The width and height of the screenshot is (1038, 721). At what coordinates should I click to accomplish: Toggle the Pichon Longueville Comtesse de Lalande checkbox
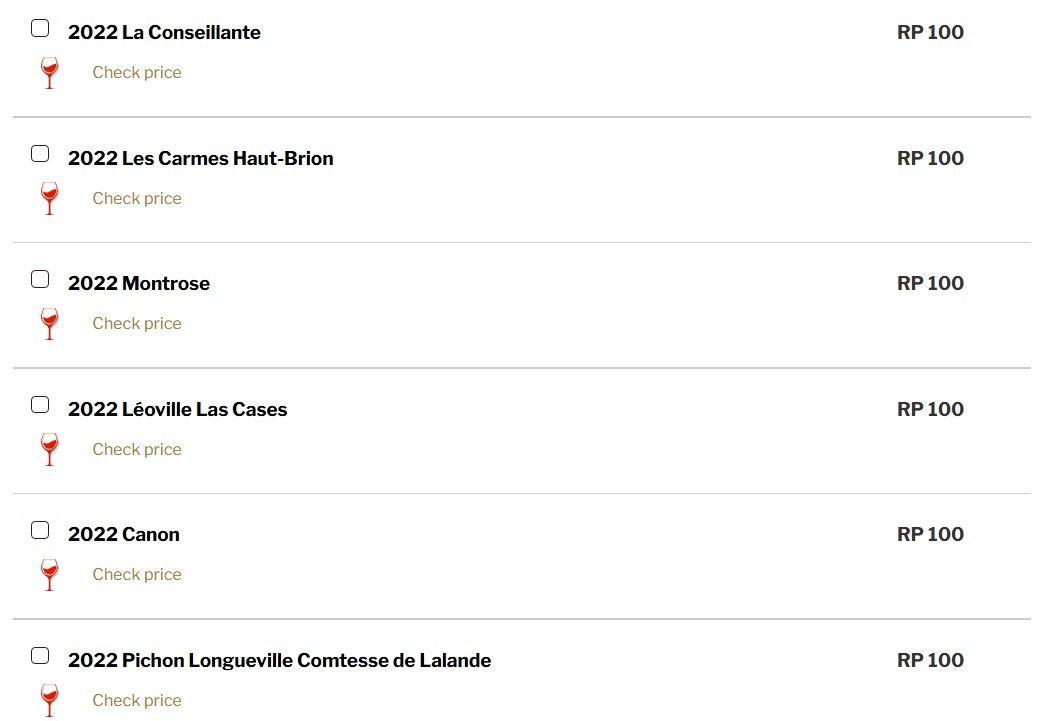point(40,656)
